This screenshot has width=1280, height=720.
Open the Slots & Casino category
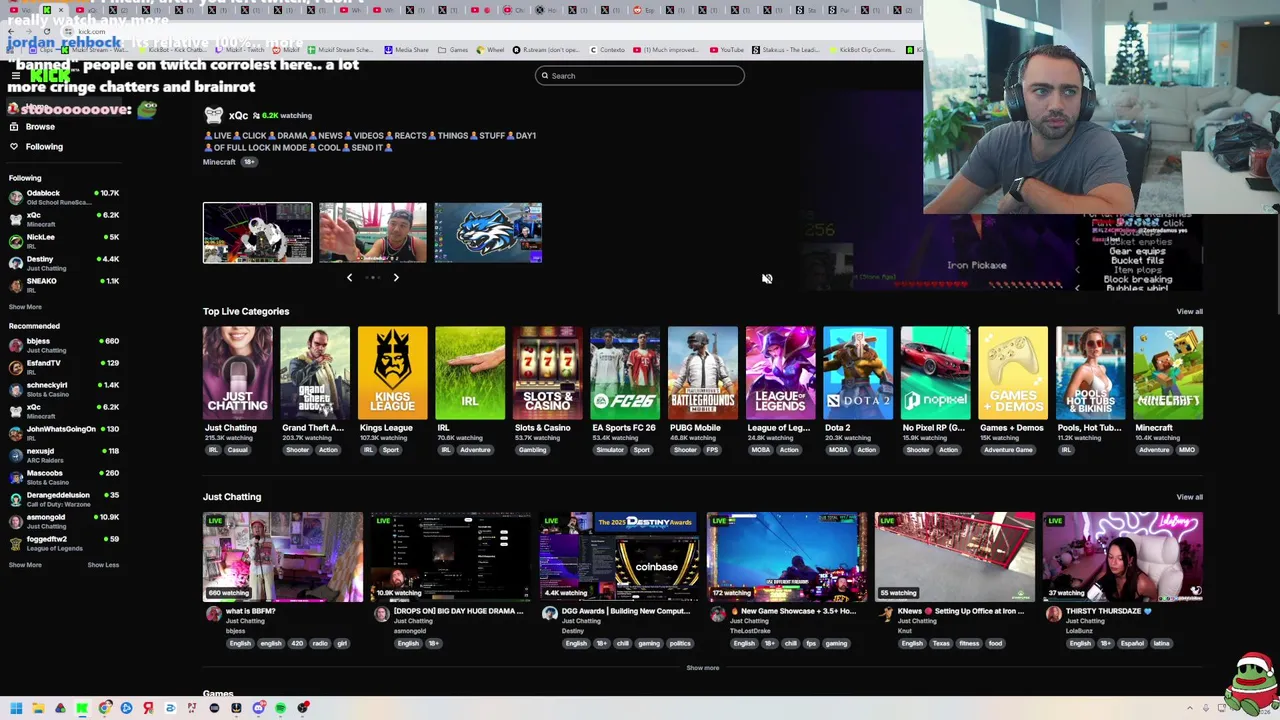coord(548,373)
